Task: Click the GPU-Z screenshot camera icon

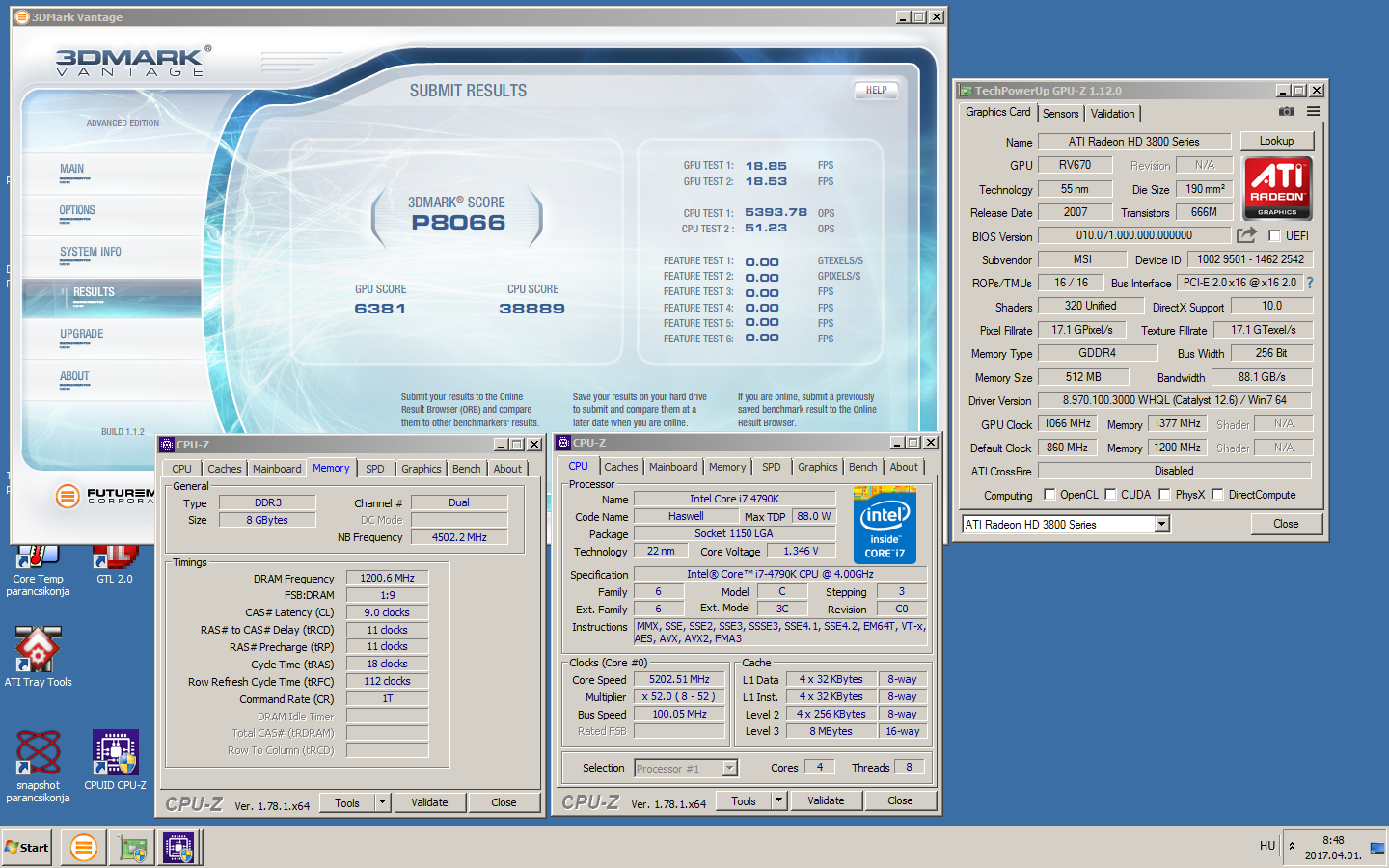Action: point(1287,112)
